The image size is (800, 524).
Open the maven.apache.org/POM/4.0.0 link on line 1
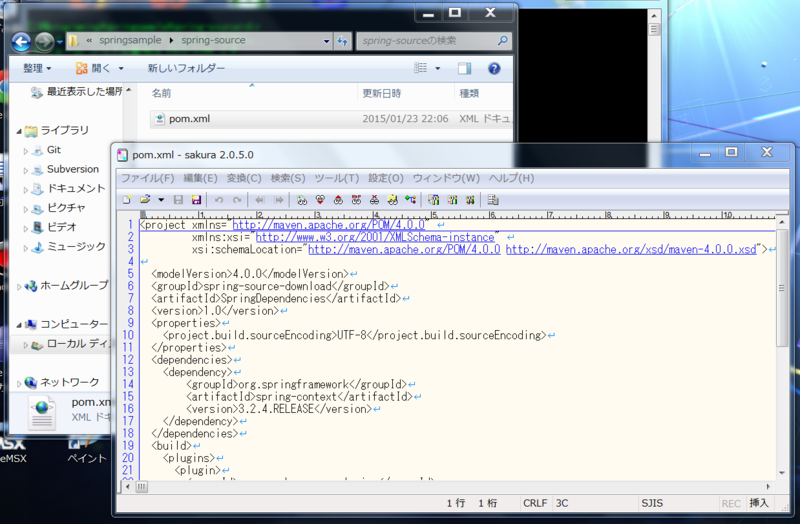329,225
